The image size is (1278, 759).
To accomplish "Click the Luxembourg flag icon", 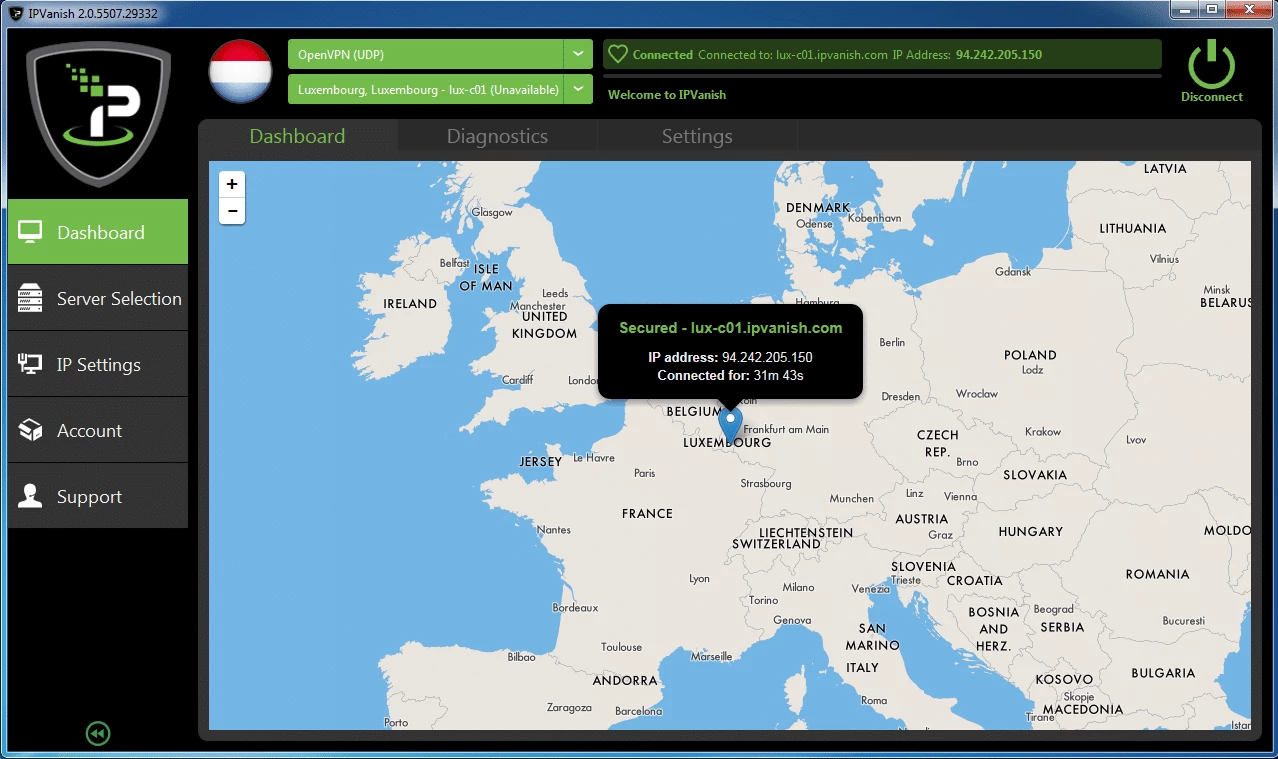I will (x=240, y=72).
